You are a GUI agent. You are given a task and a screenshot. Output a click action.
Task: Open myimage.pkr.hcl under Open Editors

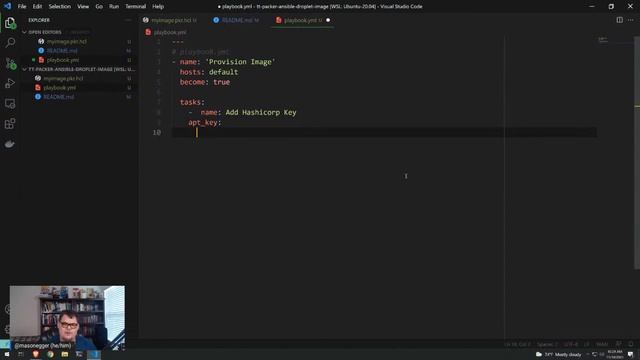[67, 41]
